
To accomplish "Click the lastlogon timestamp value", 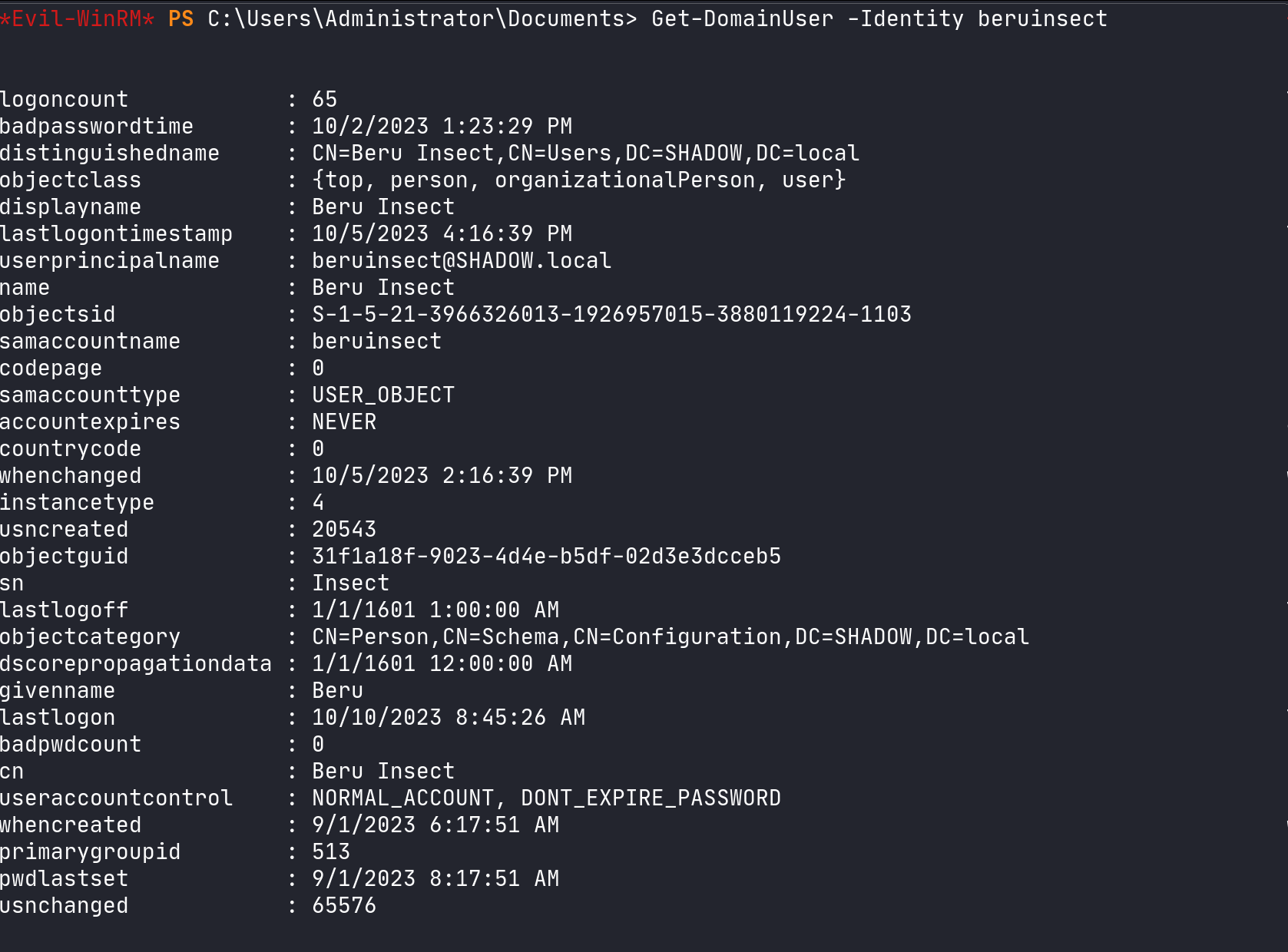I will click(x=449, y=717).
